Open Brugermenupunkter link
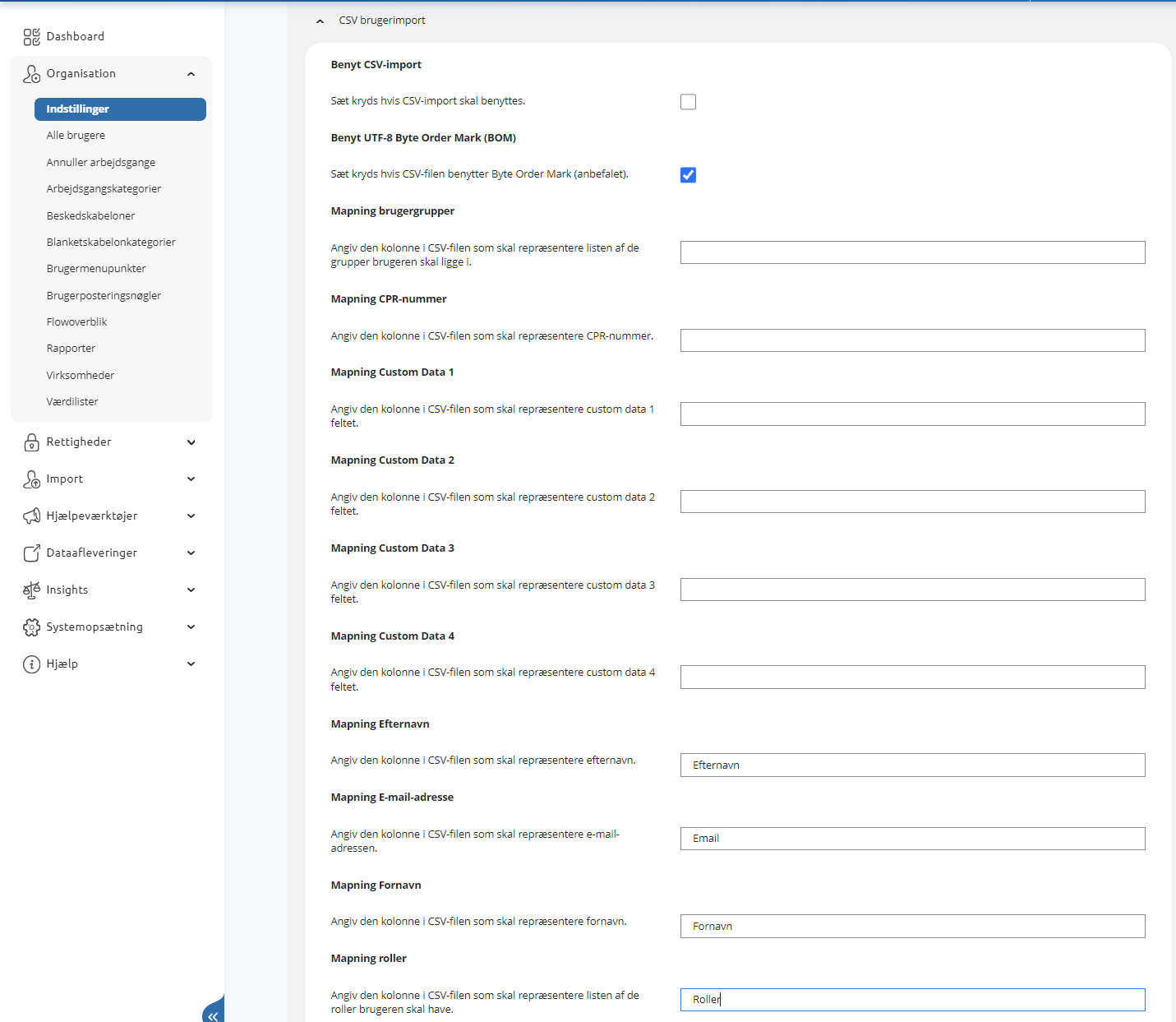Screen dimensions: 1176x1022 [96, 269]
